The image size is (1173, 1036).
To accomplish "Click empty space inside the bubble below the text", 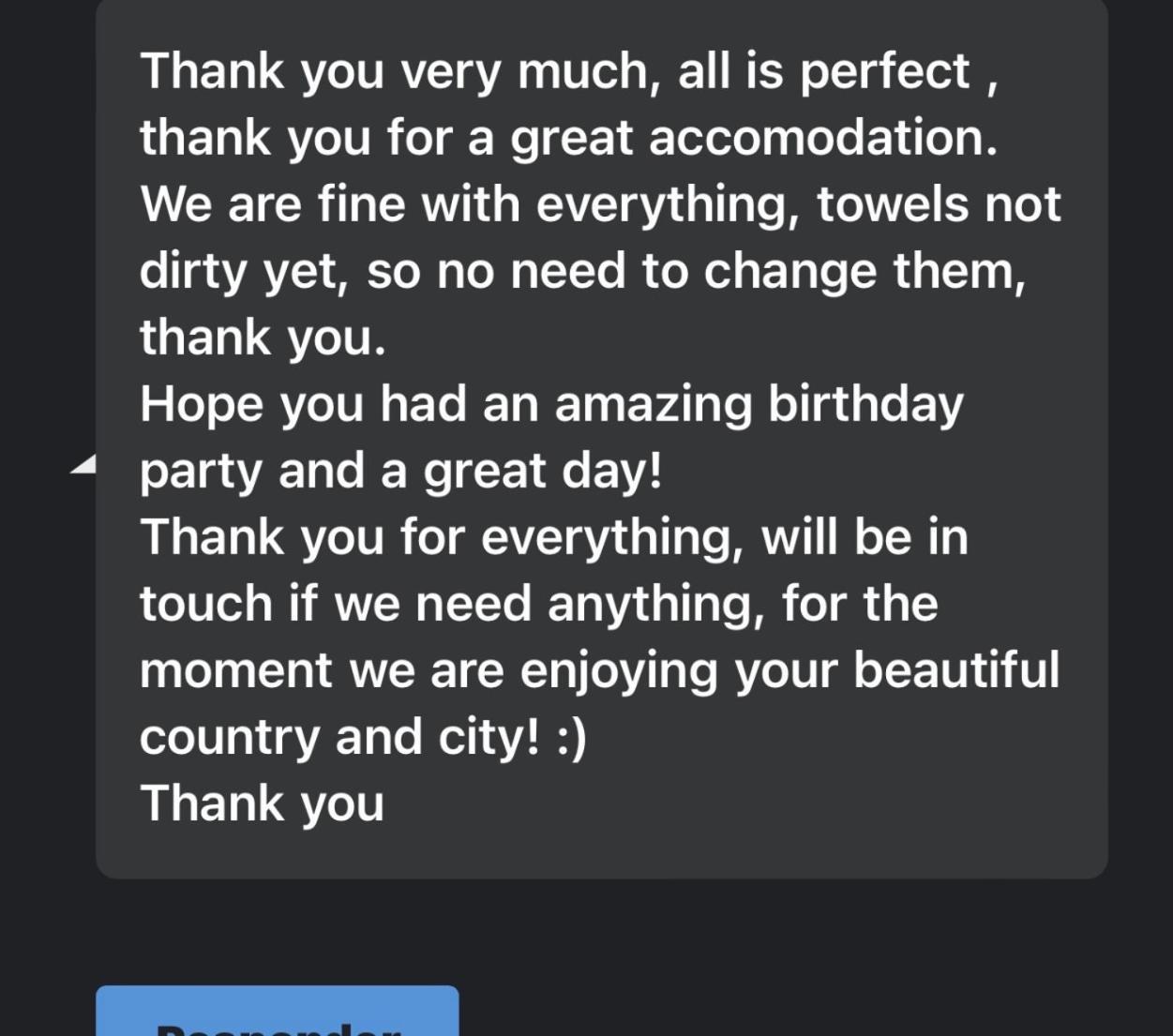I will pyautogui.click(x=602, y=853).
